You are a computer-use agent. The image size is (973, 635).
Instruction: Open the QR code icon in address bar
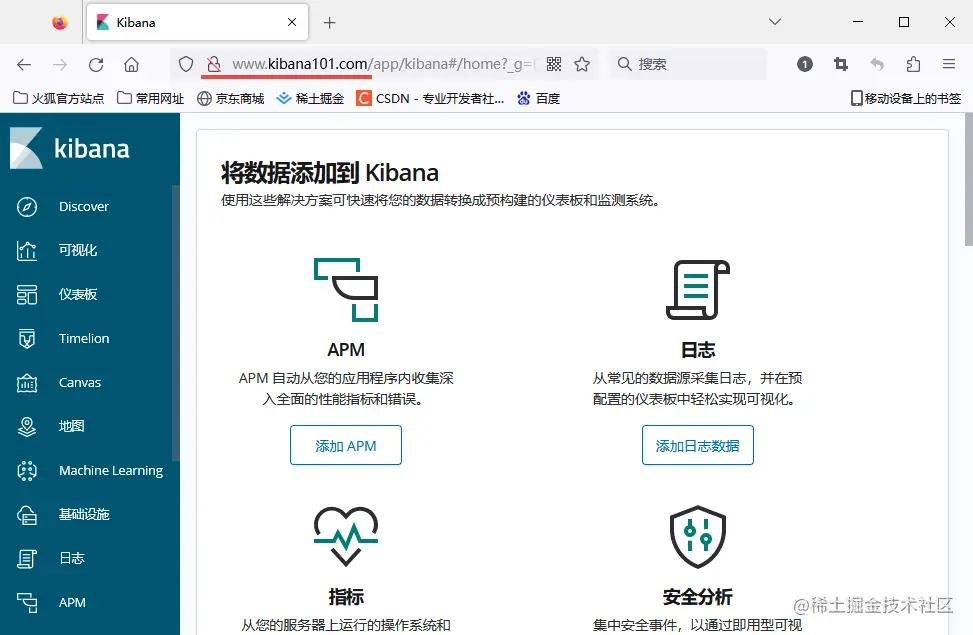pyautogui.click(x=554, y=64)
